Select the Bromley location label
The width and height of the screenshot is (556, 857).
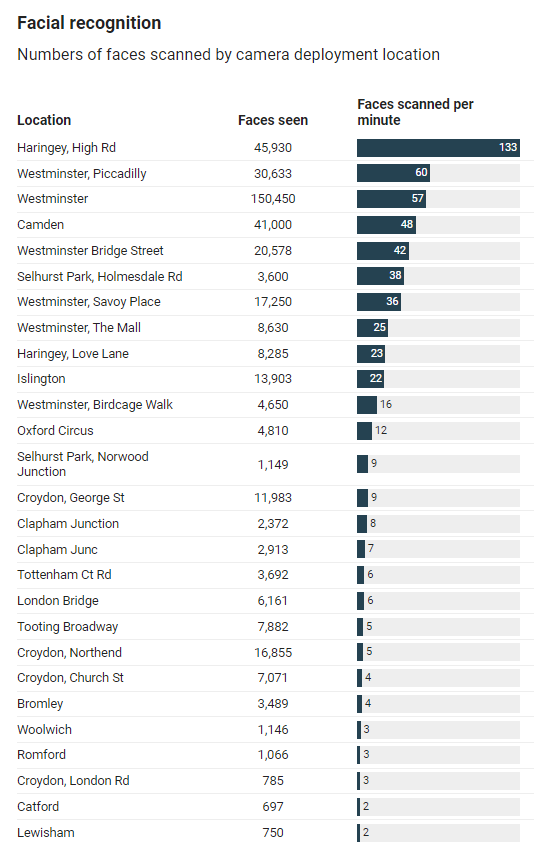(x=40, y=704)
